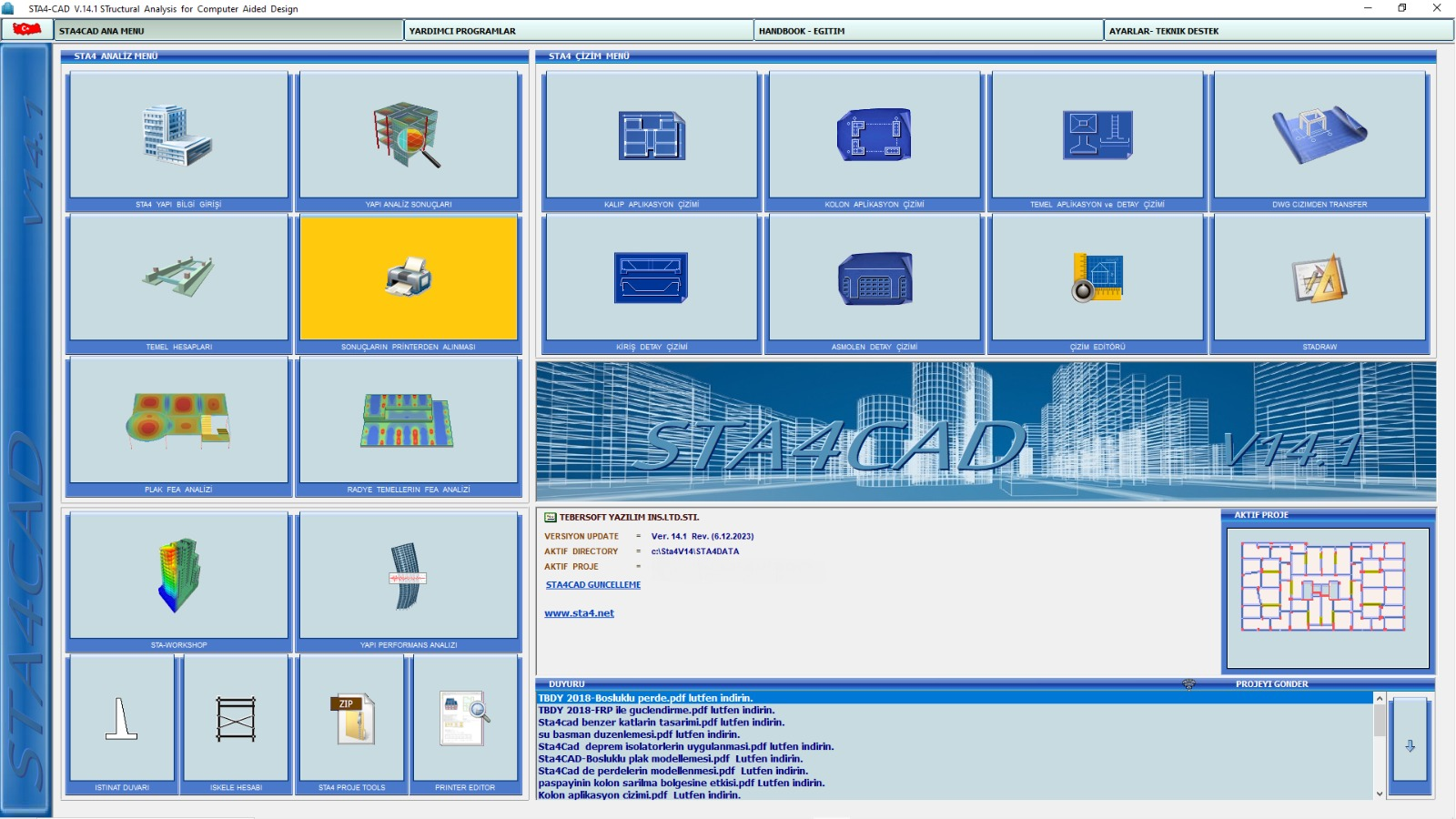Screen dimensions: 1456x819
Task: Open STA-Workshop 3D building icon
Action: [x=178, y=575]
